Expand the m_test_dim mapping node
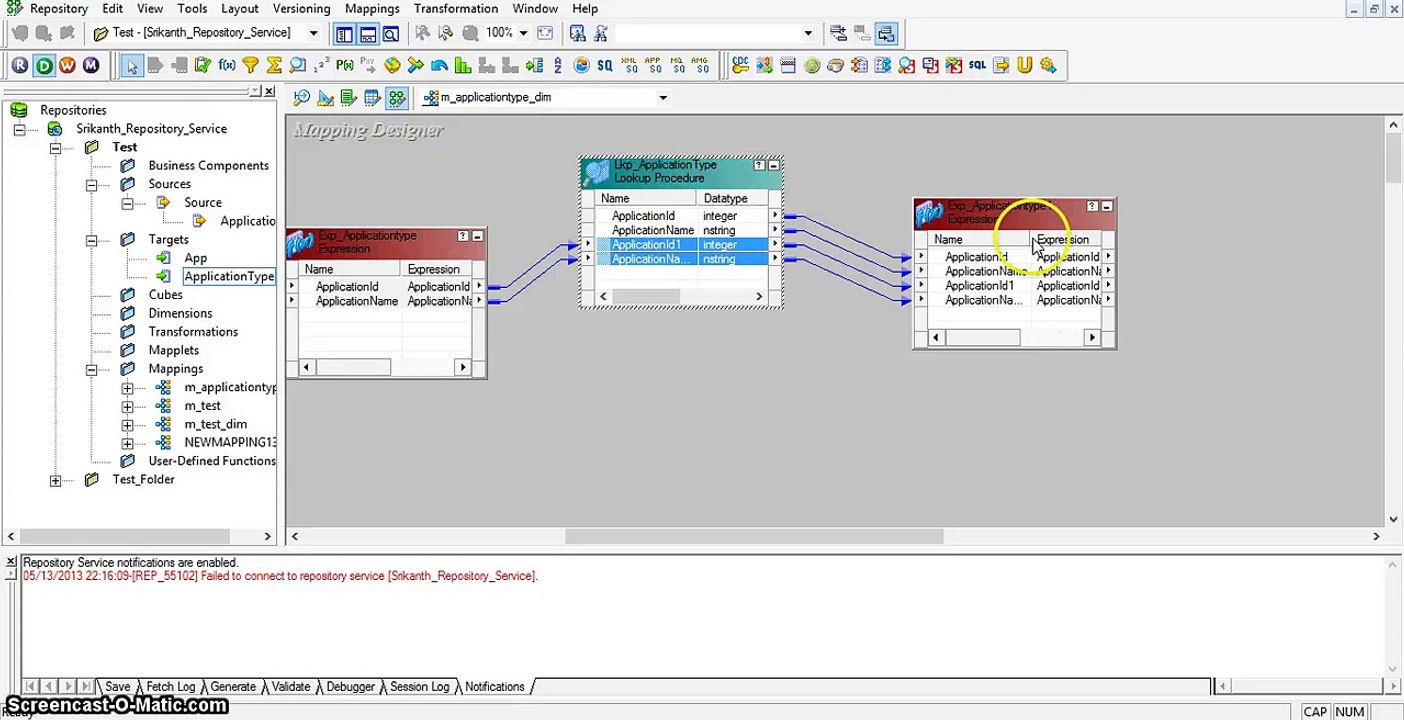 pyautogui.click(x=127, y=425)
